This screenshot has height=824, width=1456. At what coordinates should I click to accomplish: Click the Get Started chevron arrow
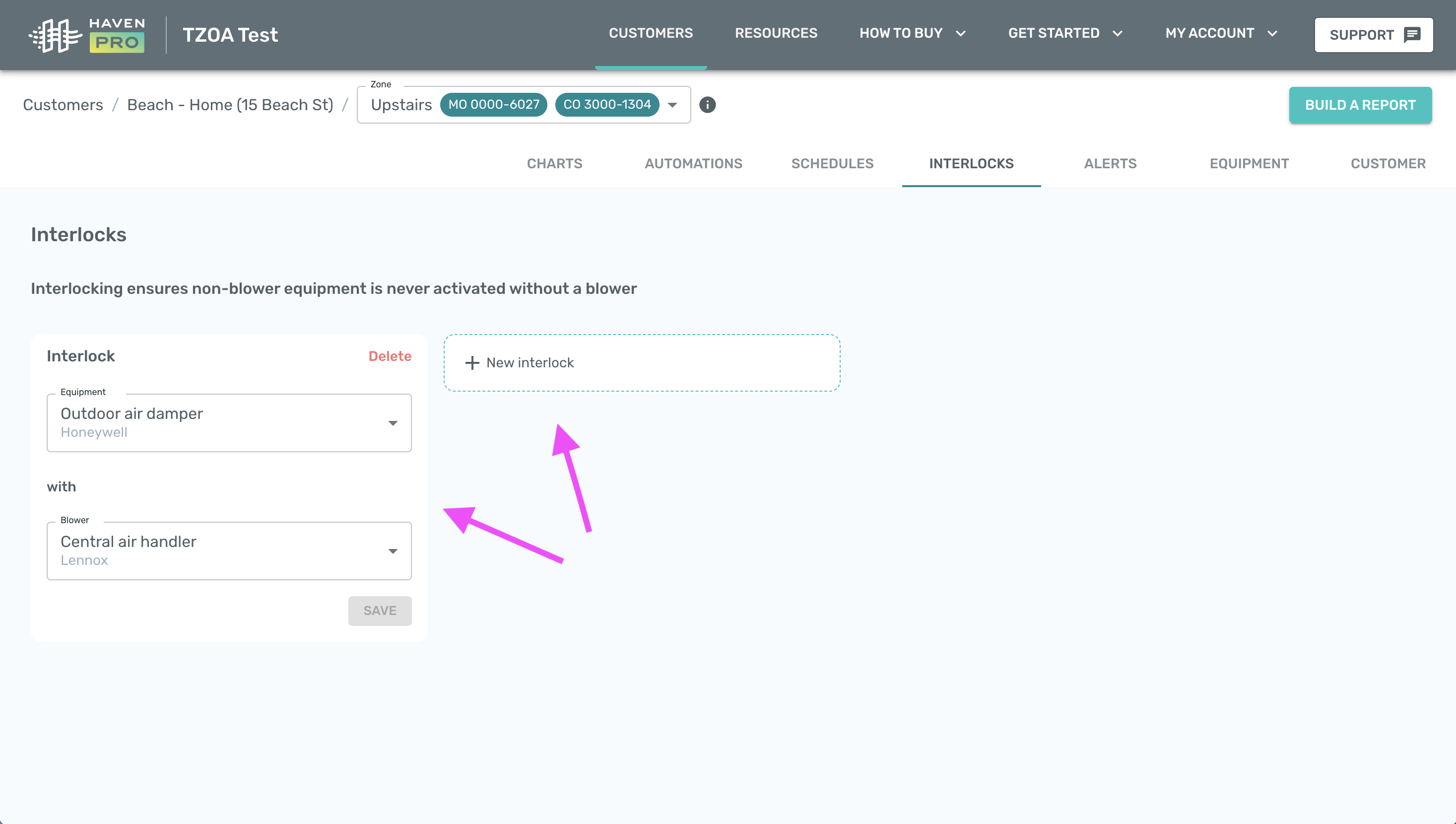point(1117,33)
